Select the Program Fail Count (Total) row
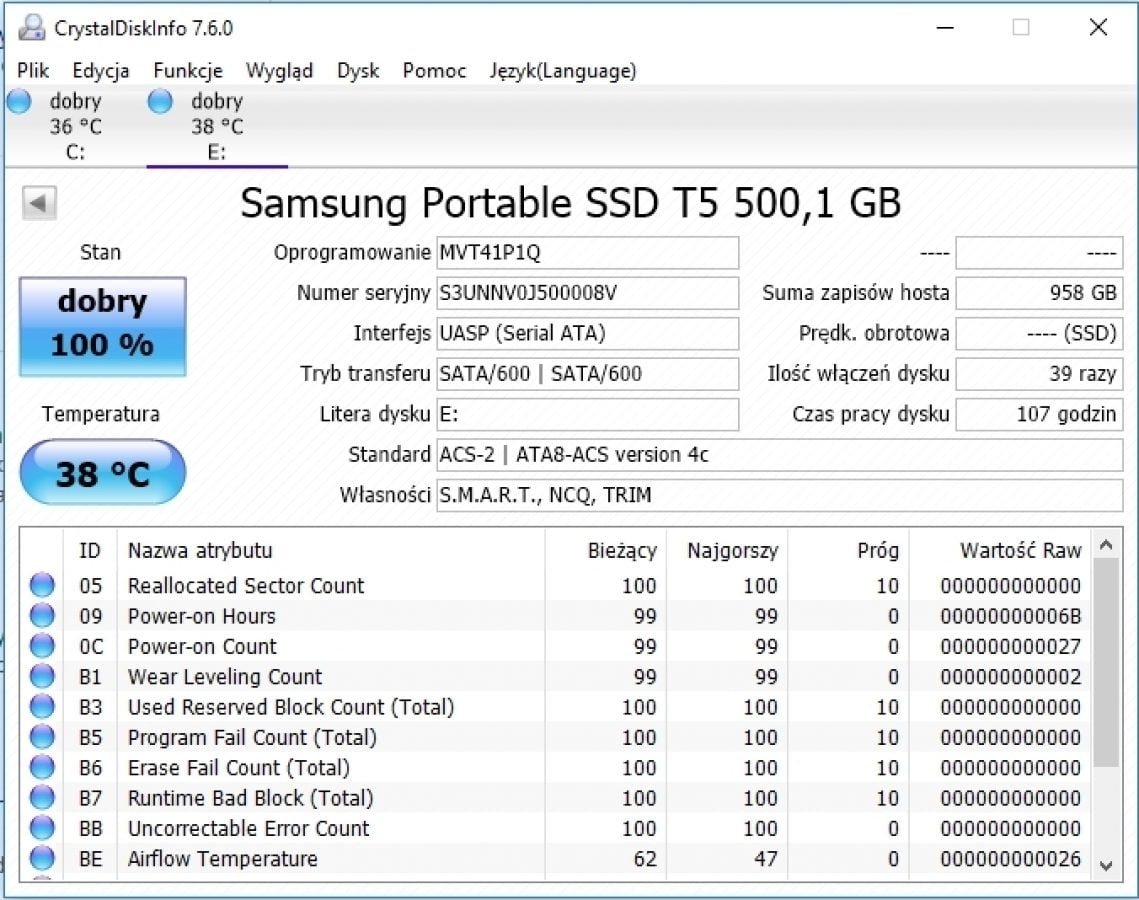This screenshot has width=1139, height=900. pos(556,737)
